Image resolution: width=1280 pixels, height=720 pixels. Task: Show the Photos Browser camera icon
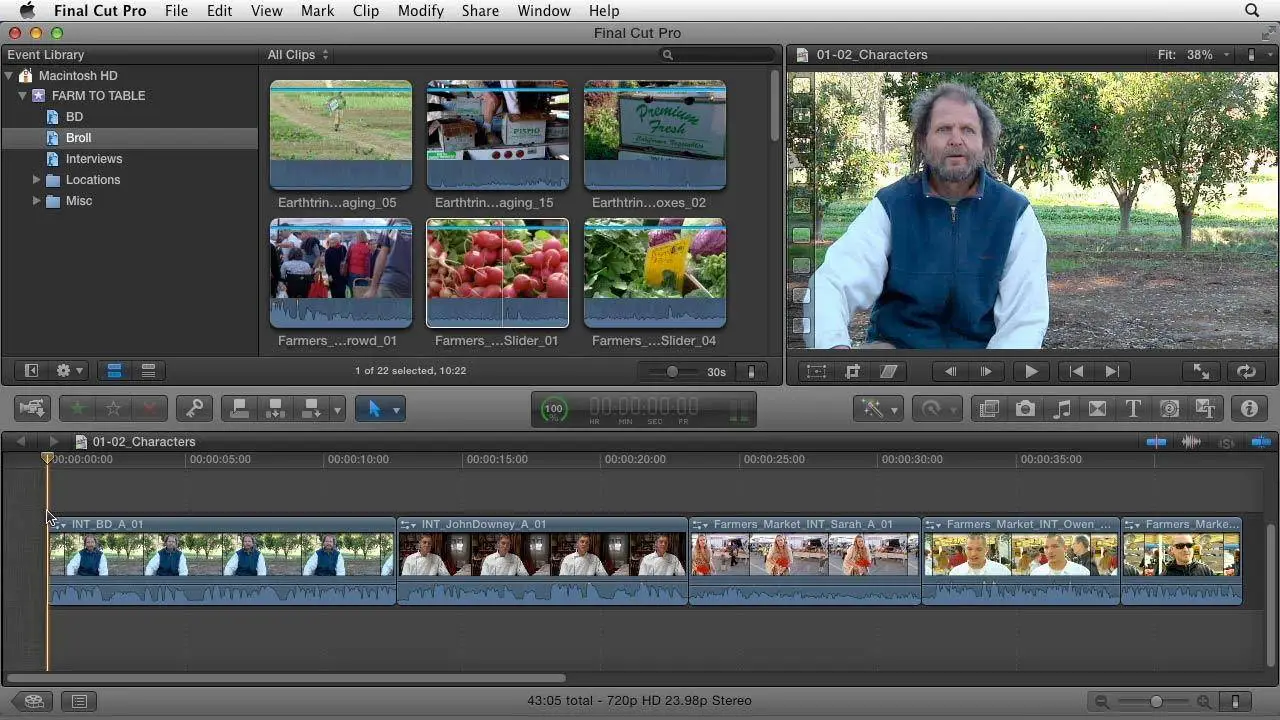(x=1025, y=409)
